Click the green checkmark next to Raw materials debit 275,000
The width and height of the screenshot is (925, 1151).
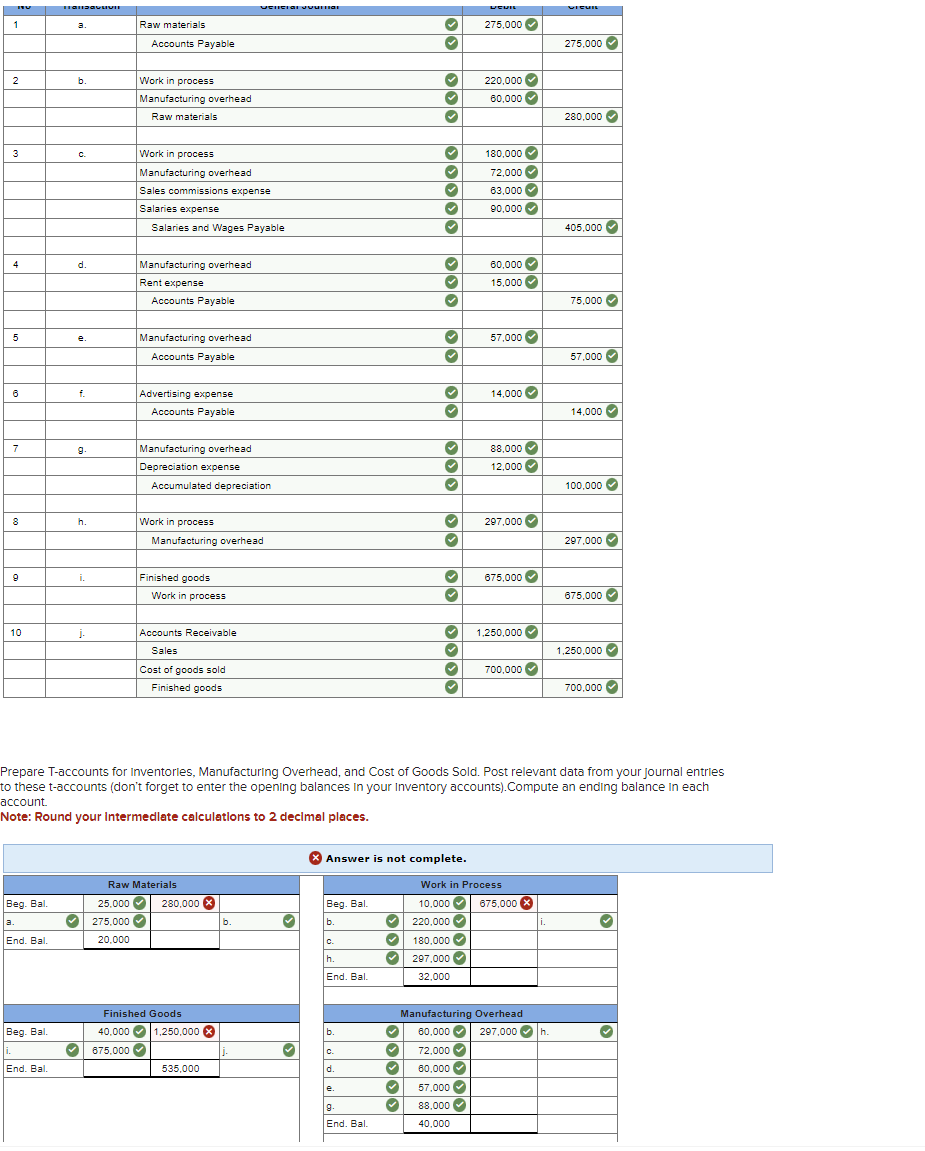tap(530, 25)
